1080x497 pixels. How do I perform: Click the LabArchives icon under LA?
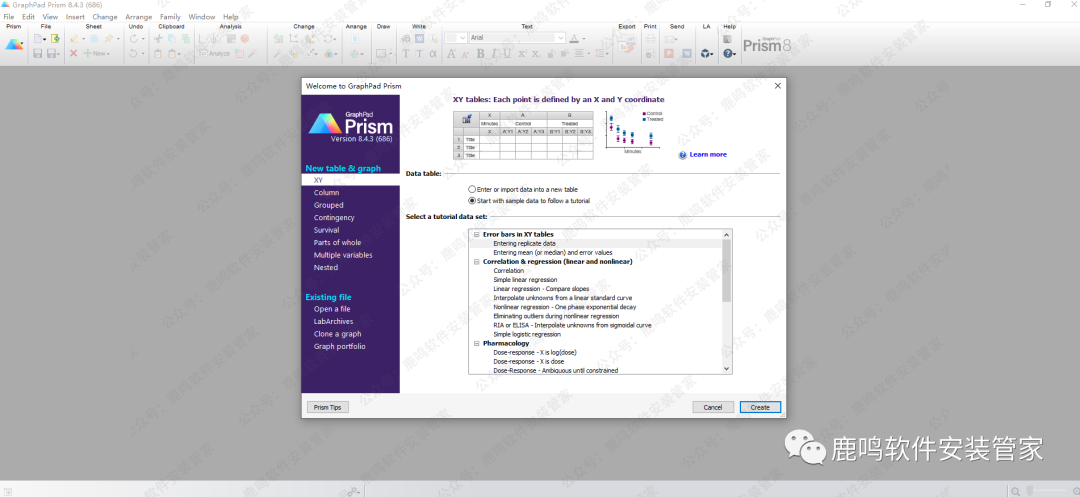(x=706, y=53)
